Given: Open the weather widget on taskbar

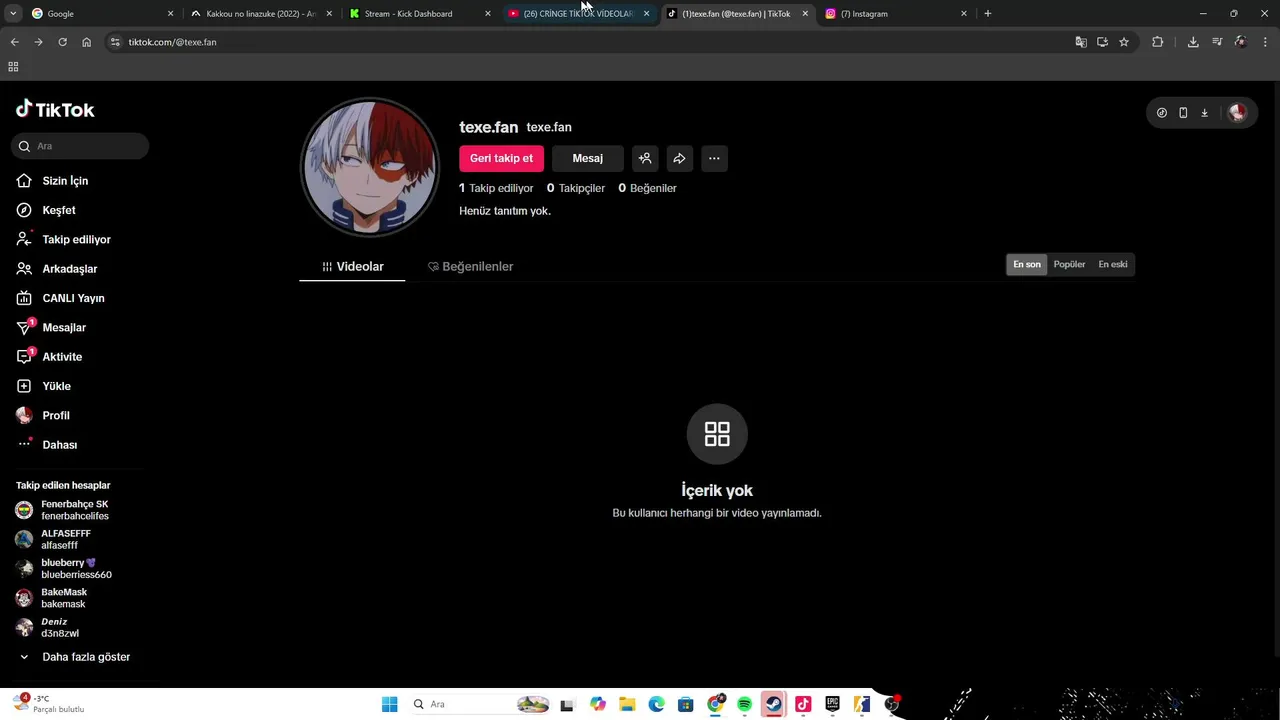Looking at the screenshot, I should point(50,704).
